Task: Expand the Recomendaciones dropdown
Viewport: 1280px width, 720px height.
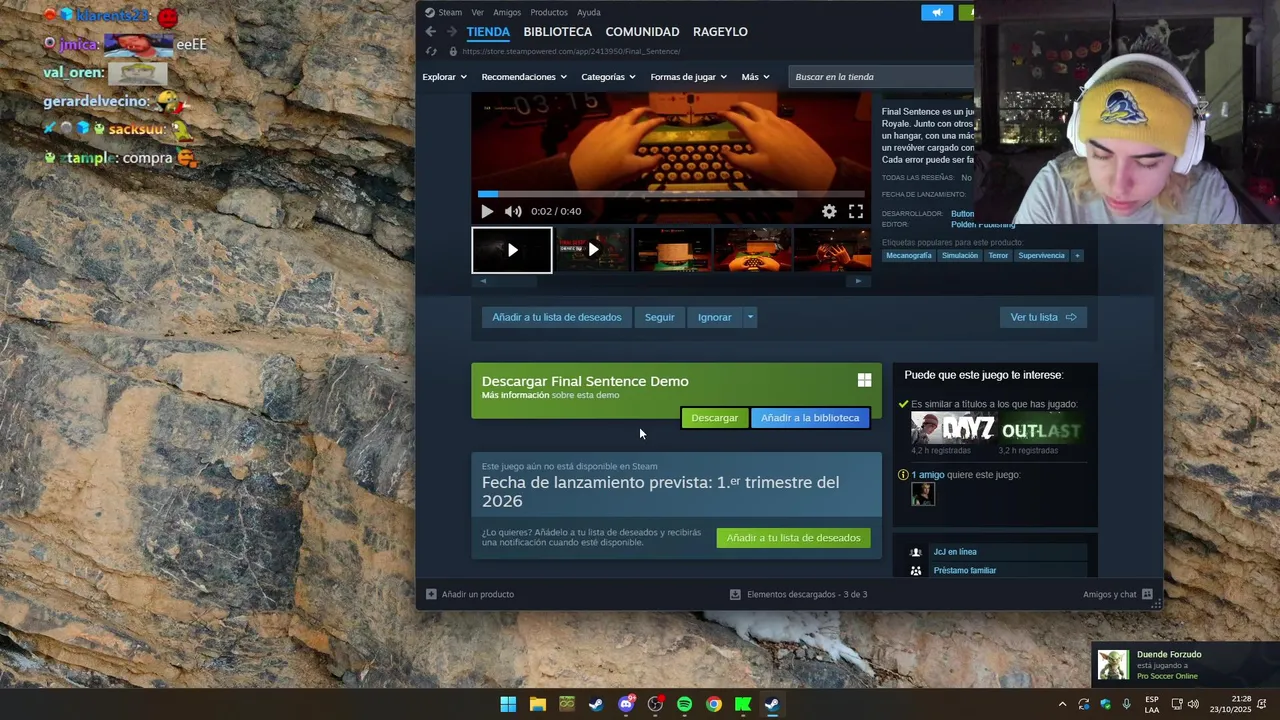Action: (524, 77)
